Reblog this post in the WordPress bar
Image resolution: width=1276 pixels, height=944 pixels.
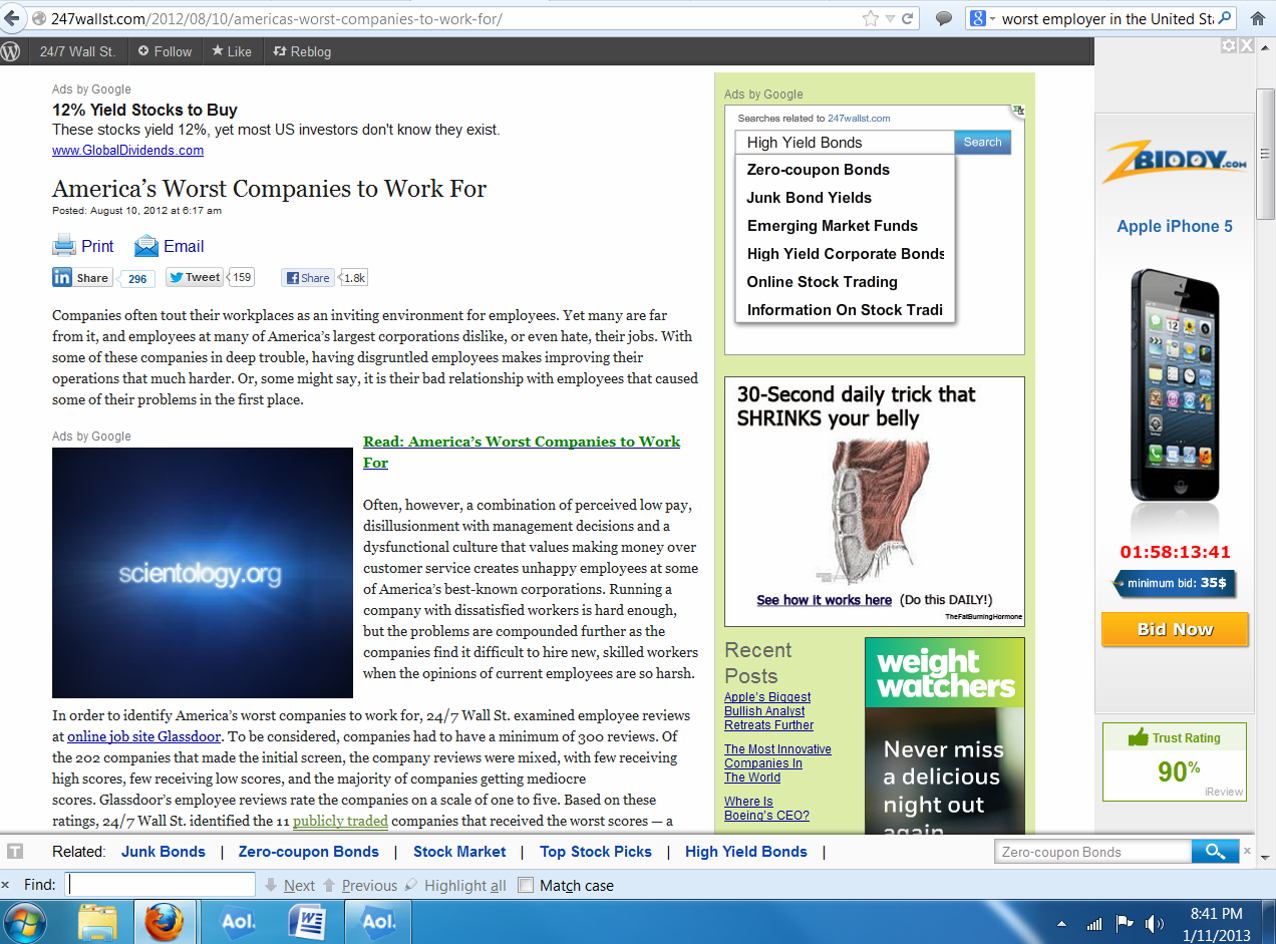[x=302, y=51]
